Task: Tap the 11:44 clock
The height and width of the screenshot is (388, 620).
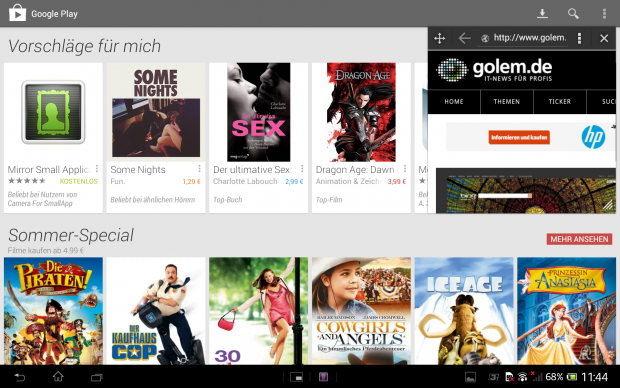Action: point(595,377)
